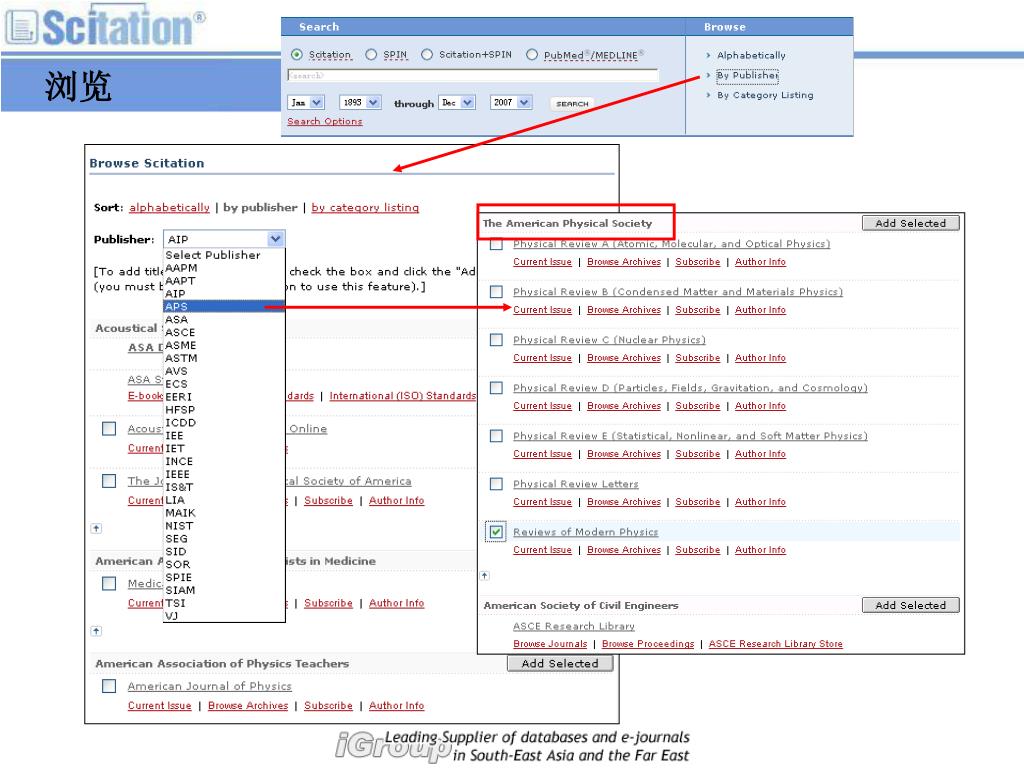Image resolution: width=1024 pixels, height=768 pixels.
Task: Open Current Issue of American Journal of Physics
Action: tap(159, 706)
